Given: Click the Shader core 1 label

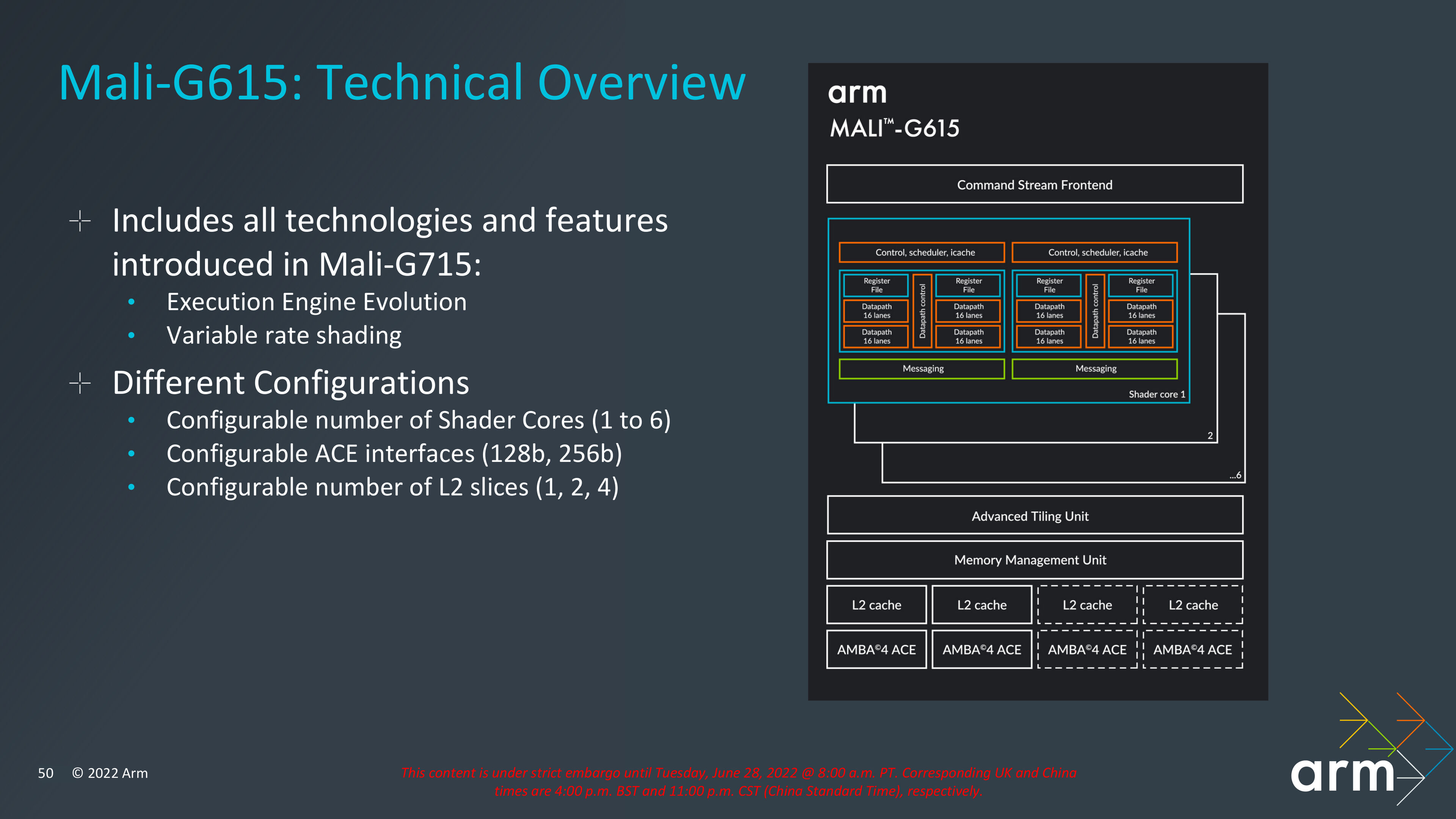Looking at the screenshot, I should click(x=1156, y=394).
